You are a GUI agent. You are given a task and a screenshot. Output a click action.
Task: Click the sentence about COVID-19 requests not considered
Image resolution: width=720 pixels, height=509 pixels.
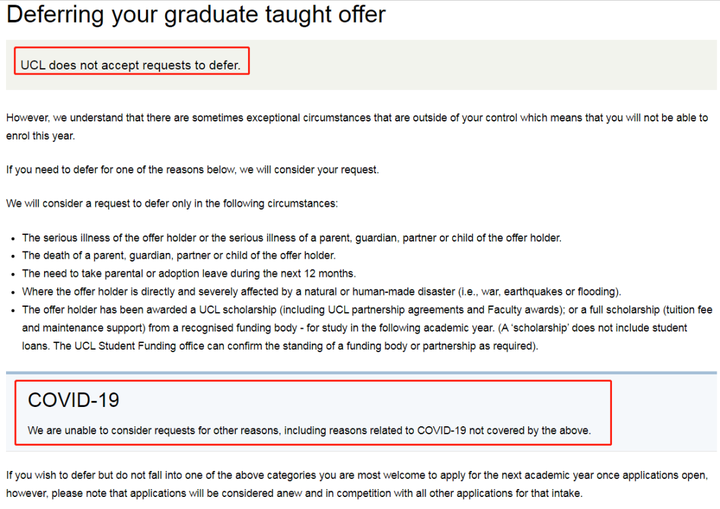tap(309, 430)
